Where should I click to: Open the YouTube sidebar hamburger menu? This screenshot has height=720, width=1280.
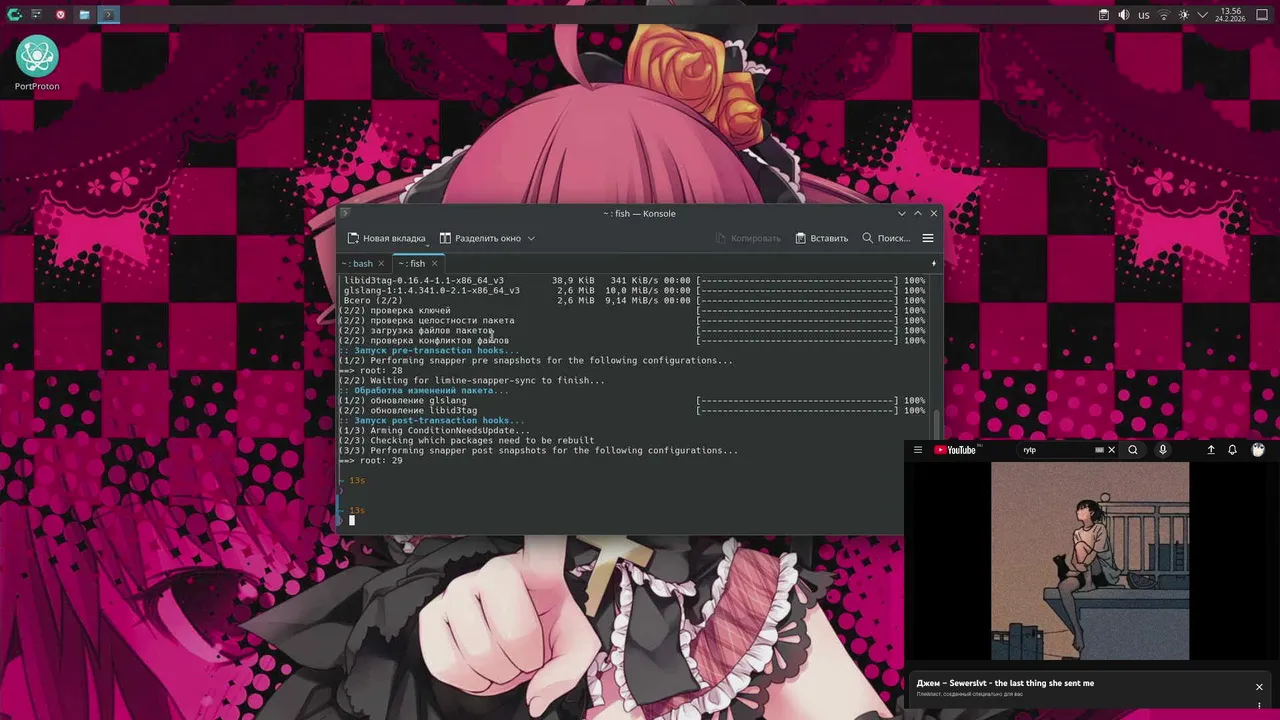pyautogui.click(x=918, y=450)
